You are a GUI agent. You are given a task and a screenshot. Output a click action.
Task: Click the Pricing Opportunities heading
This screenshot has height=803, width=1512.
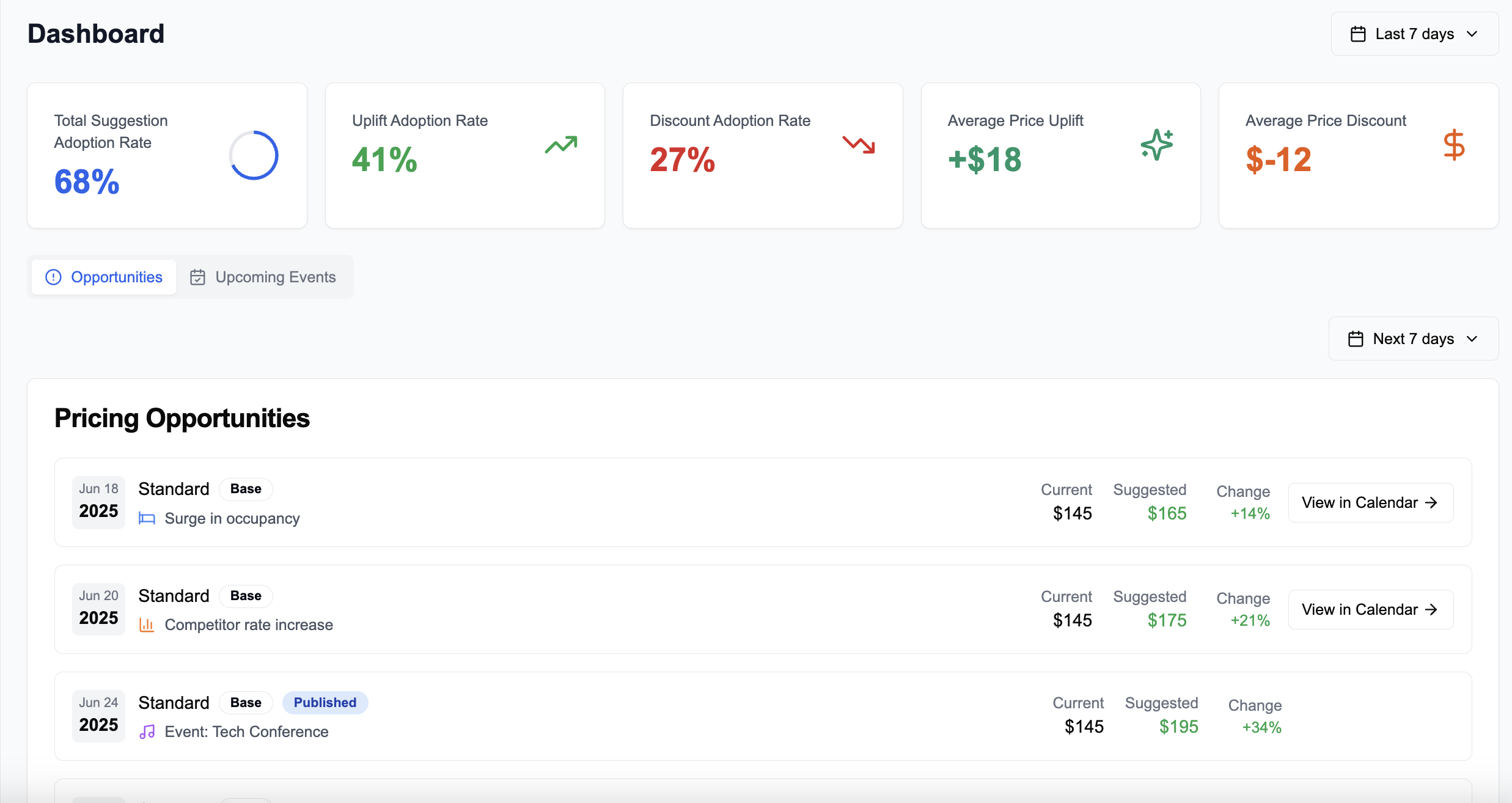coord(182,419)
